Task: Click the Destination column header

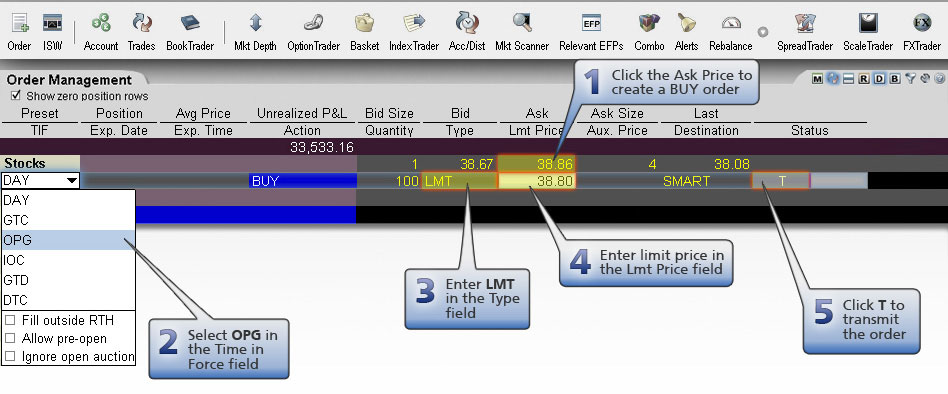Action: [x=706, y=131]
